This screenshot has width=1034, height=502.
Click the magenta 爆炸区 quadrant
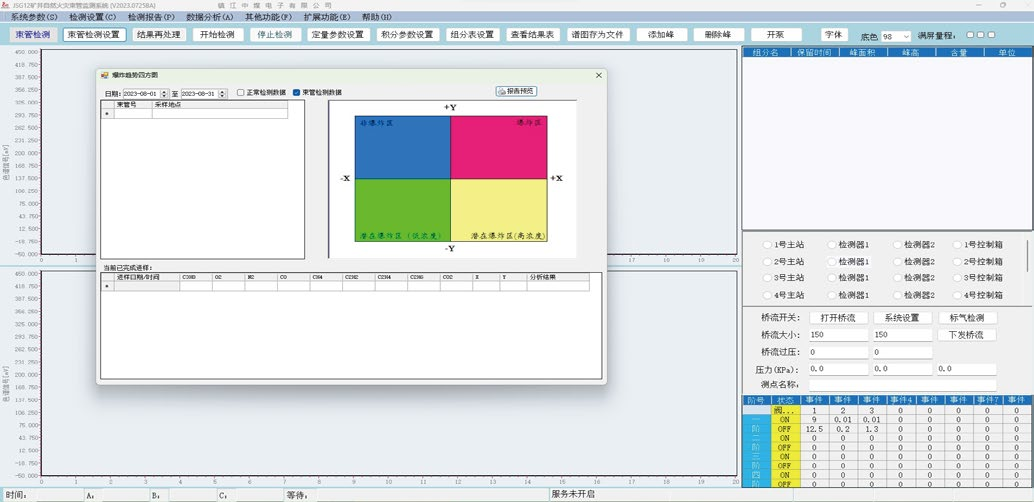[499, 147]
